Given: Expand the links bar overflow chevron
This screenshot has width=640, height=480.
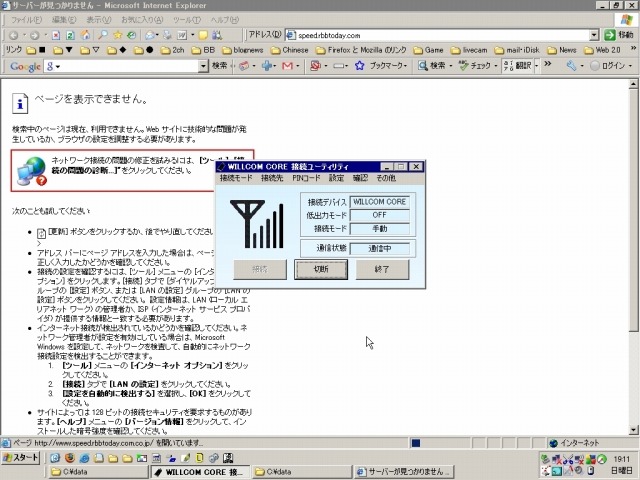Looking at the screenshot, I should (x=633, y=48).
